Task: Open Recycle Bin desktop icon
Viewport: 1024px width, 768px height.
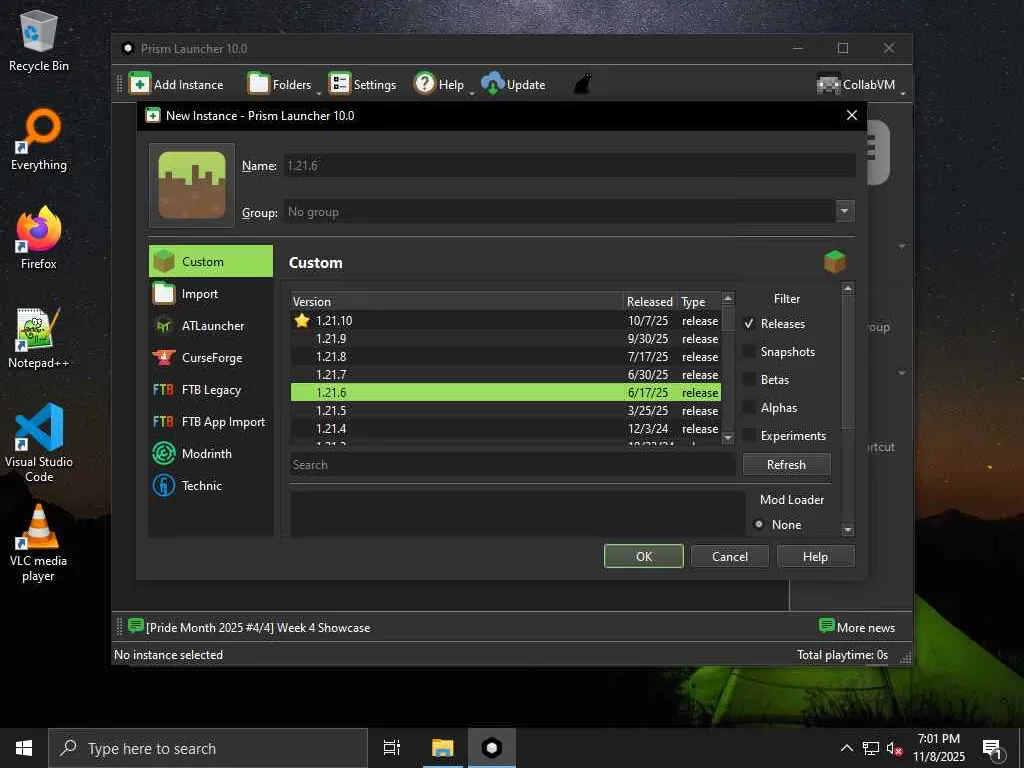Action: pyautogui.click(x=39, y=42)
